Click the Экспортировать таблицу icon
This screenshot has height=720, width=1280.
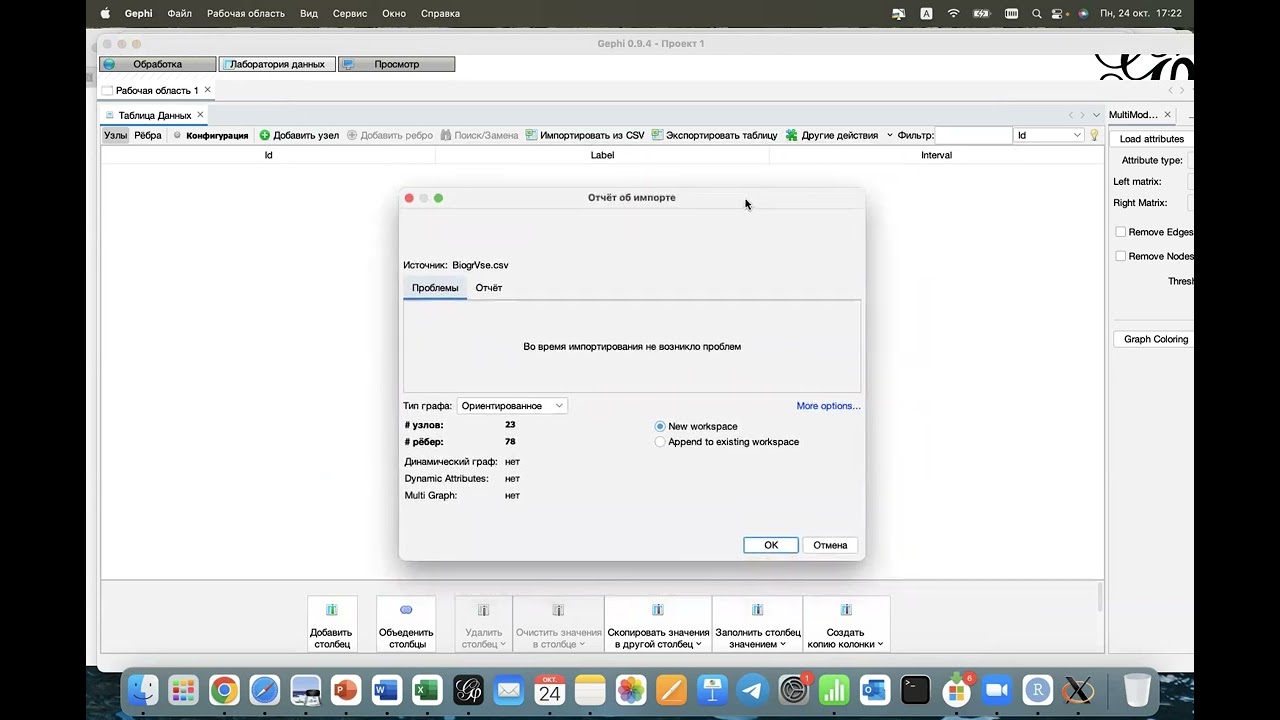click(658, 135)
